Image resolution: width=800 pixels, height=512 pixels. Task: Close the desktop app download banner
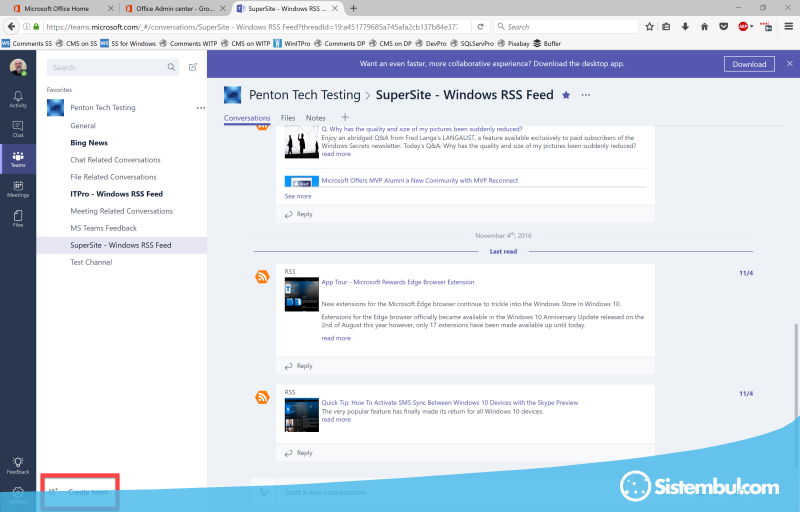(x=790, y=64)
